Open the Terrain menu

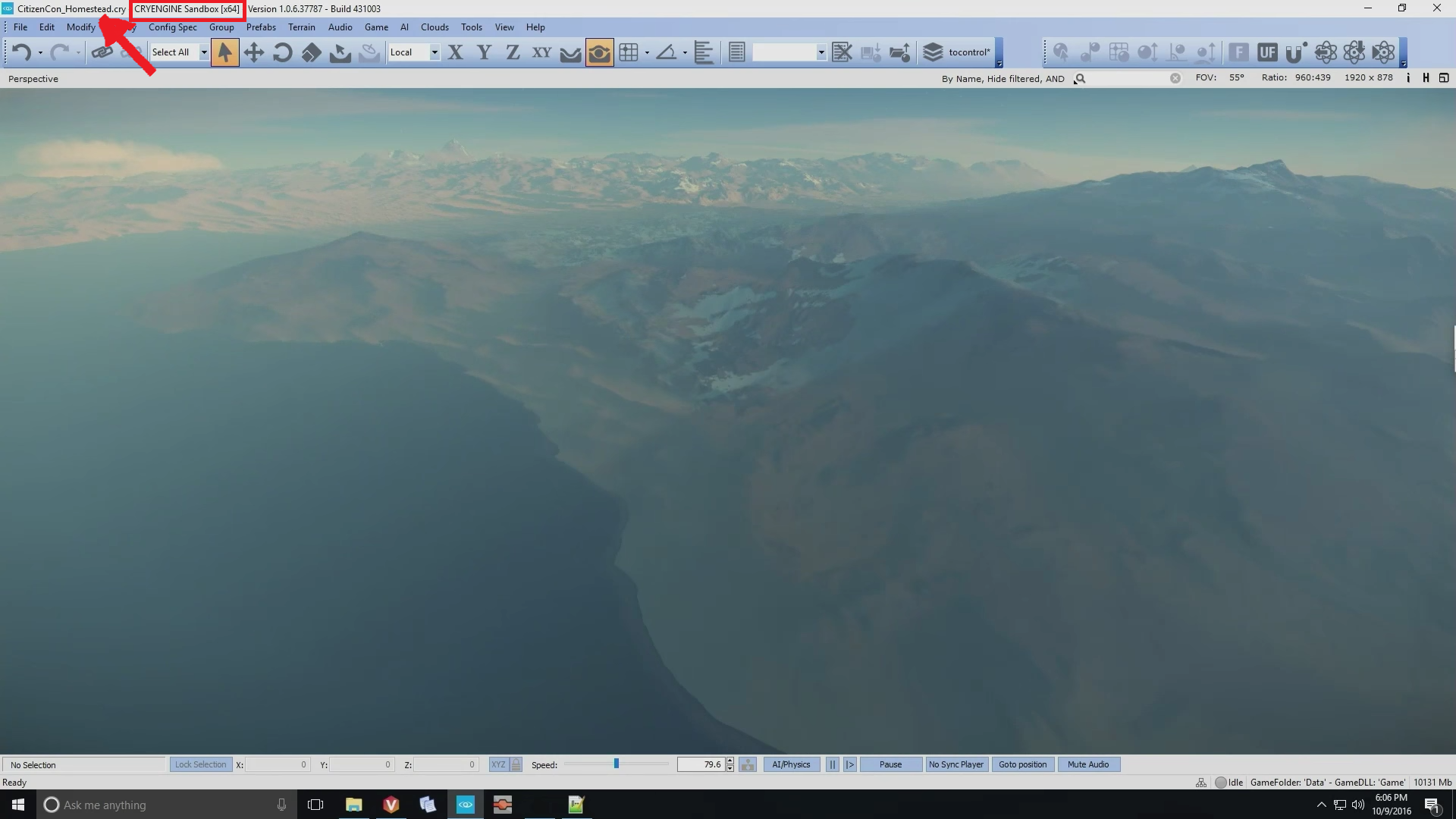pyautogui.click(x=301, y=27)
